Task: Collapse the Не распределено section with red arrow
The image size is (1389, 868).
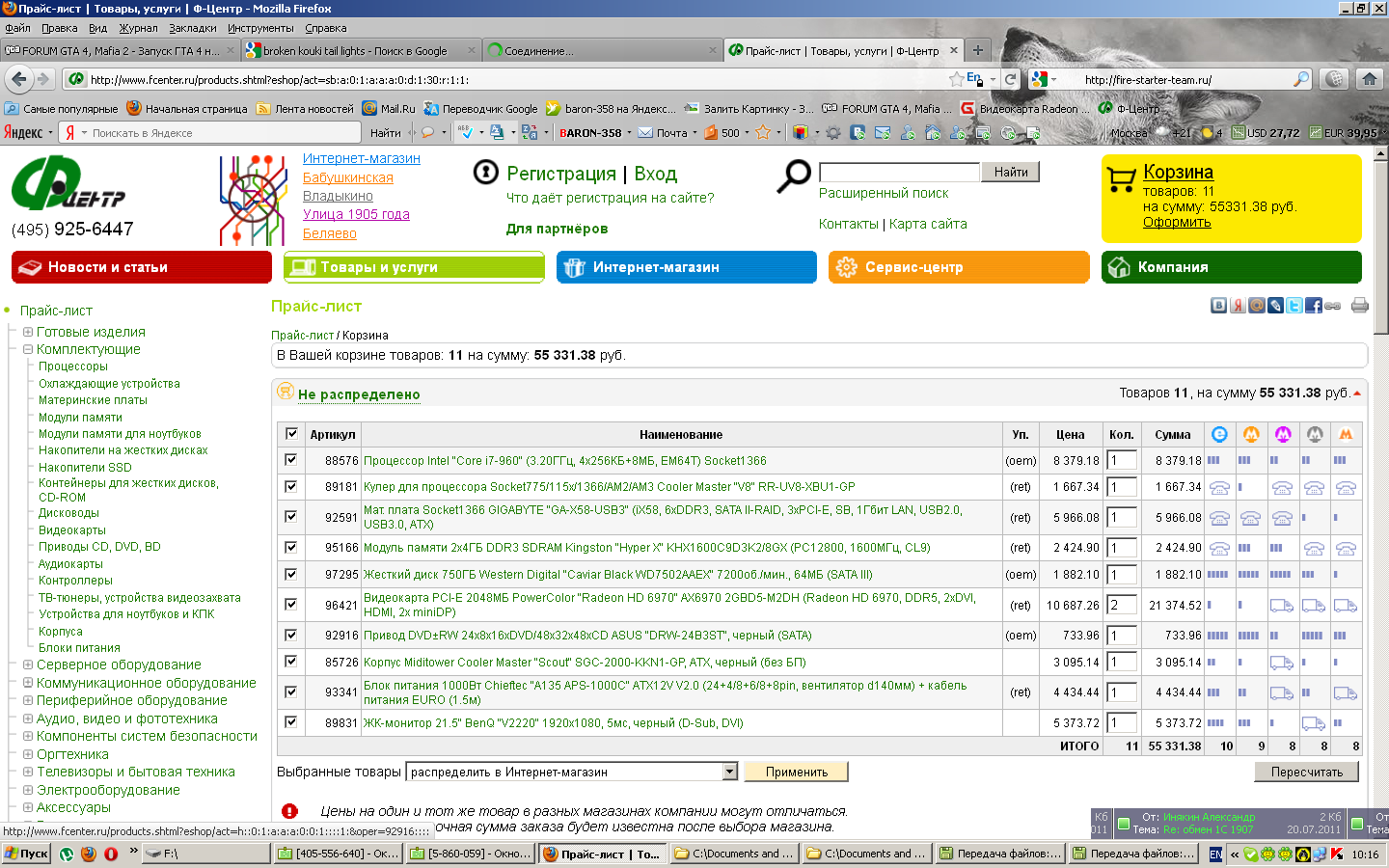Action: point(1357,393)
